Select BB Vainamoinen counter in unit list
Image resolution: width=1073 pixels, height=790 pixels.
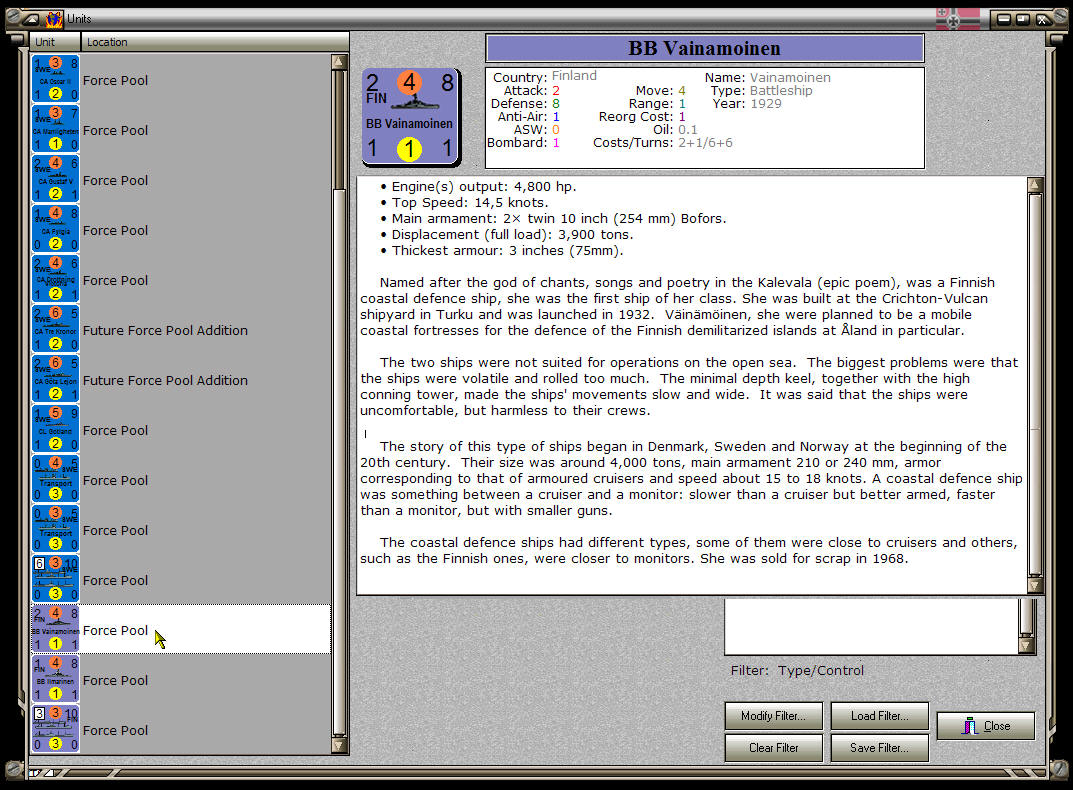click(55, 629)
